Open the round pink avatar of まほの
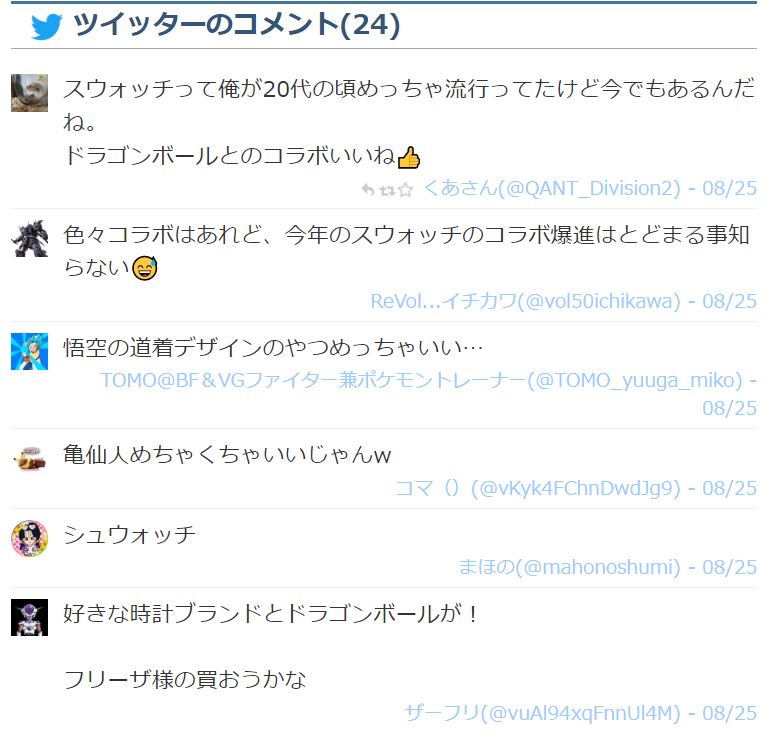Viewport: 771px width, 733px height. point(30,539)
